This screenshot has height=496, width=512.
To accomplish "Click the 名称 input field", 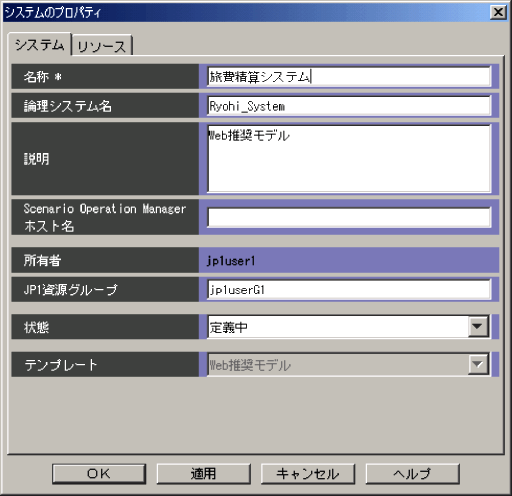I will 349,77.
